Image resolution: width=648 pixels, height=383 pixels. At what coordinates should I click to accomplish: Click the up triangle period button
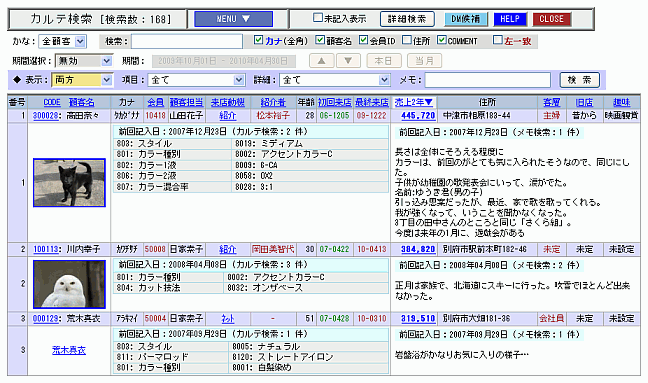click(x=322, y=61)
